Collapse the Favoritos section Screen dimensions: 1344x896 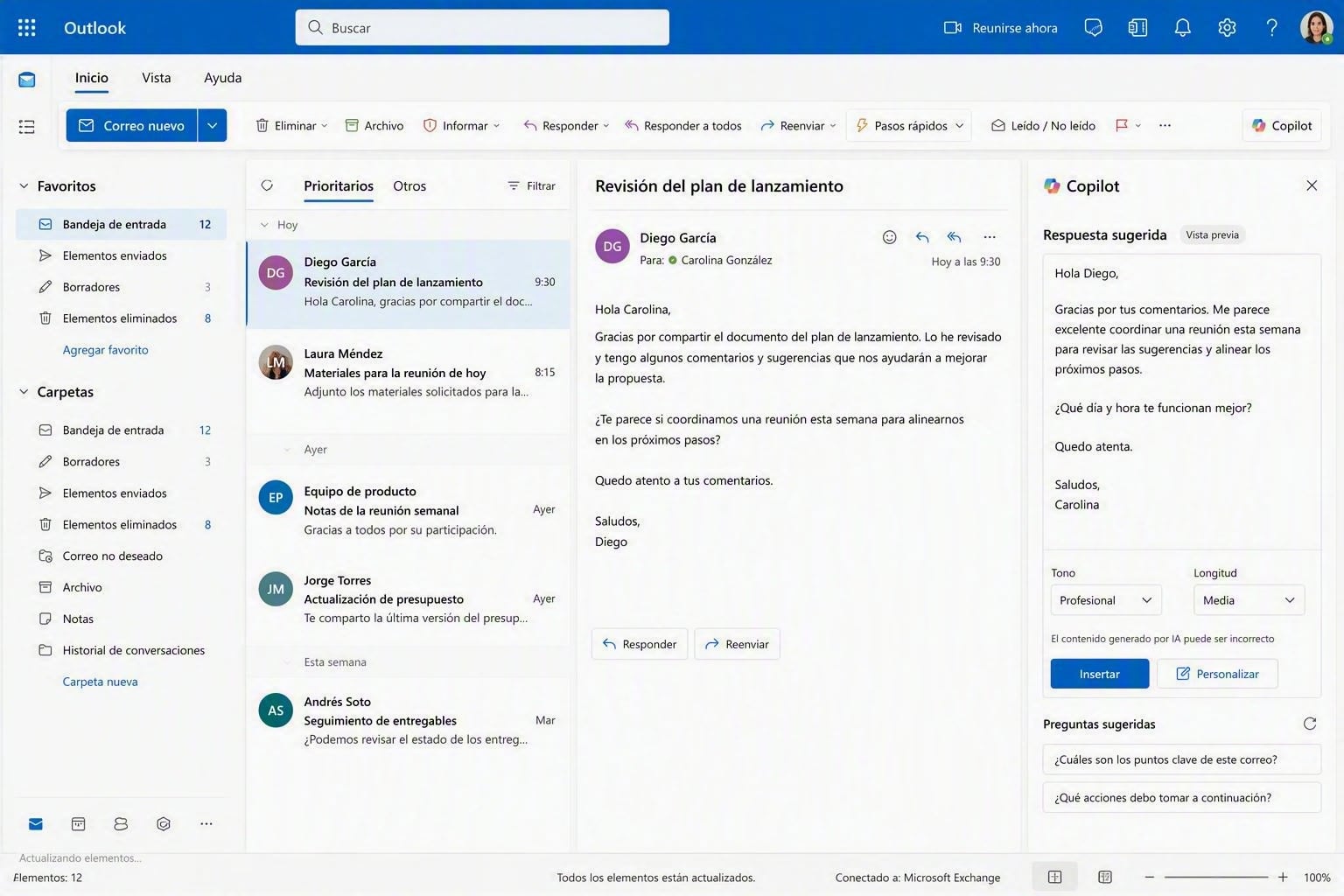coord(24,186)
